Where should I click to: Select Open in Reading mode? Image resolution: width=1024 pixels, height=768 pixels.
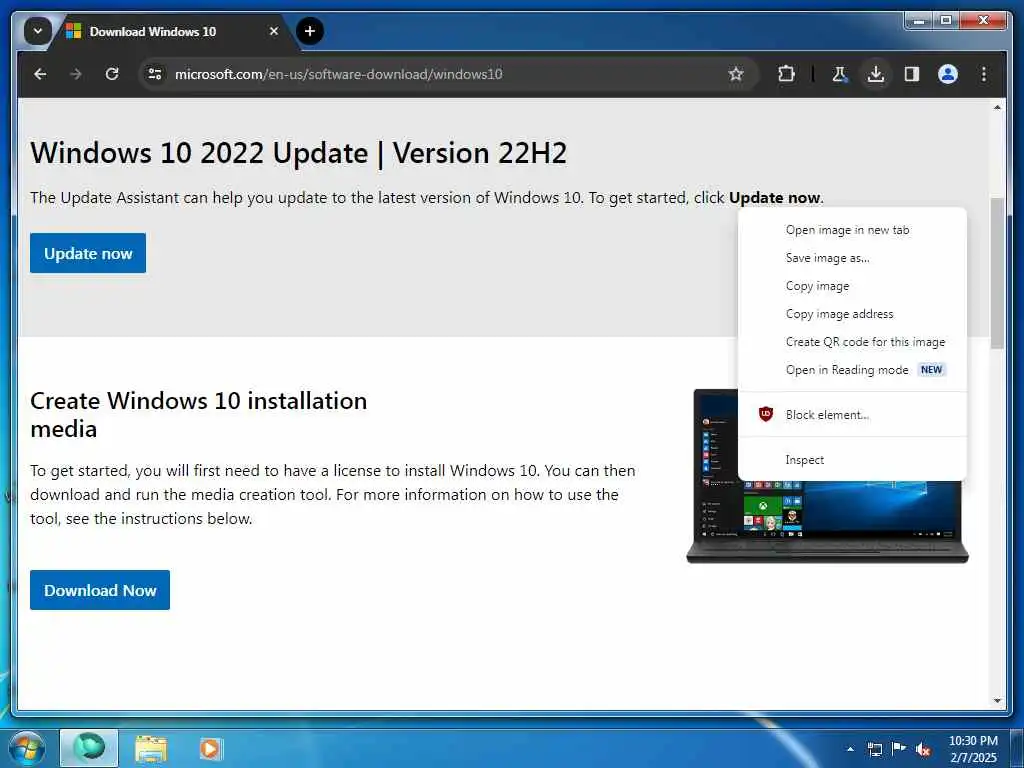pyautogui.click(x=852, y=370)
